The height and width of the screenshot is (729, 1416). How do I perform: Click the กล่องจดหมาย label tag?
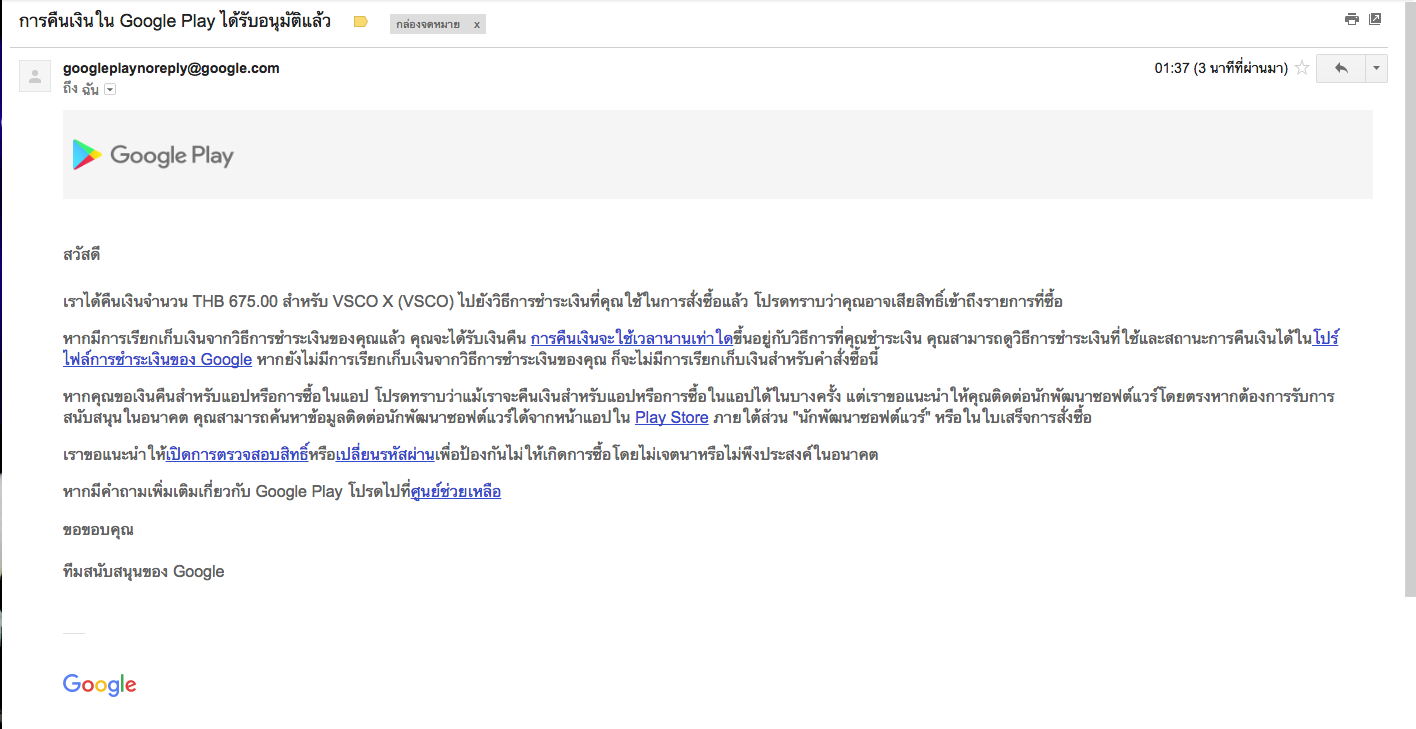click(428, 24)
